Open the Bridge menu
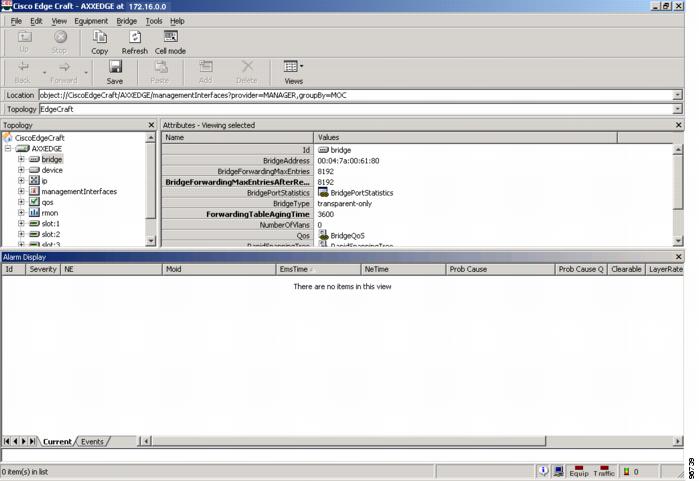Image resolution: width=699 pixels, height=481 pixels. (127, 21)
